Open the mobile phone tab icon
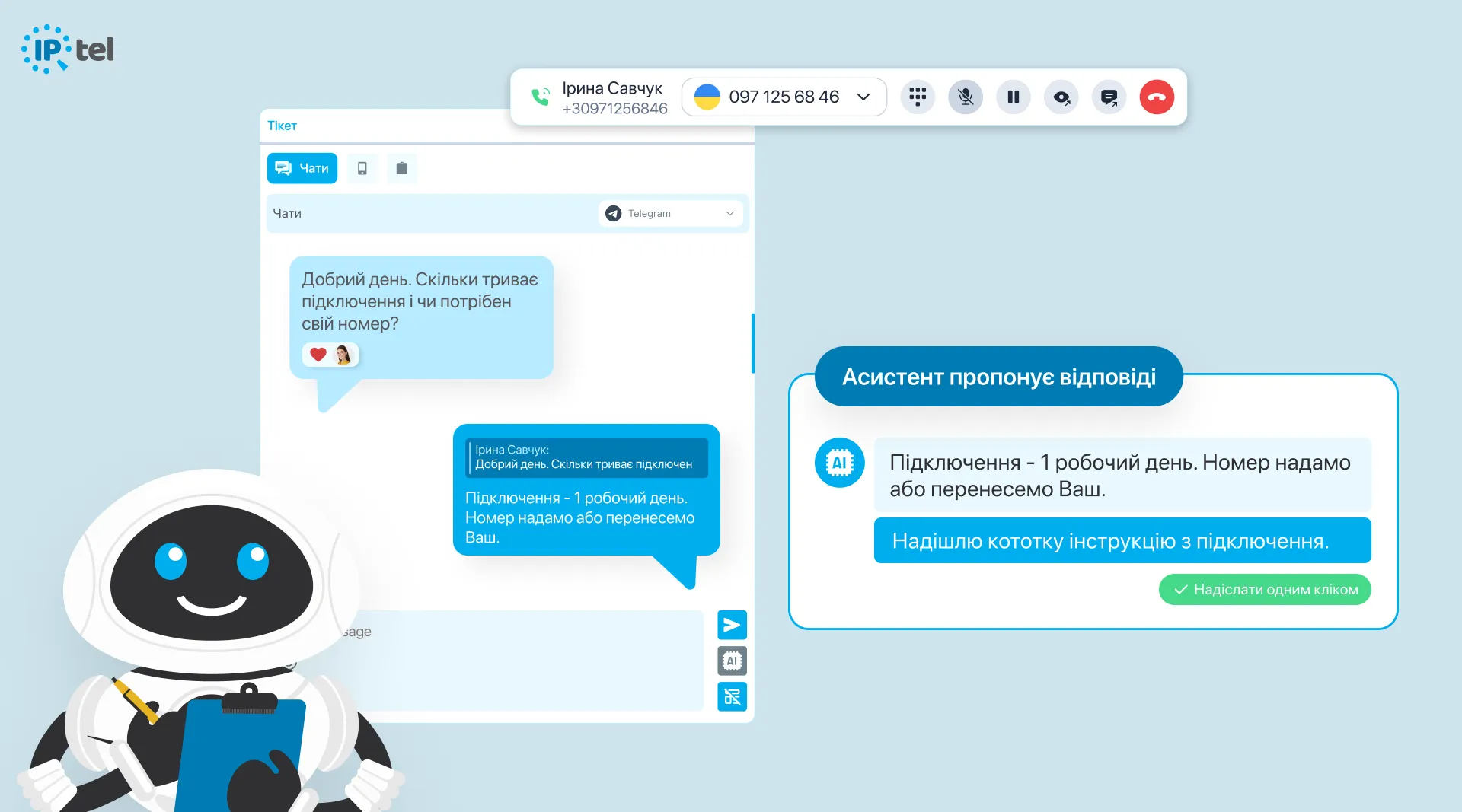The height and width of the screenshot is (812, 1462). click(362, 168)
